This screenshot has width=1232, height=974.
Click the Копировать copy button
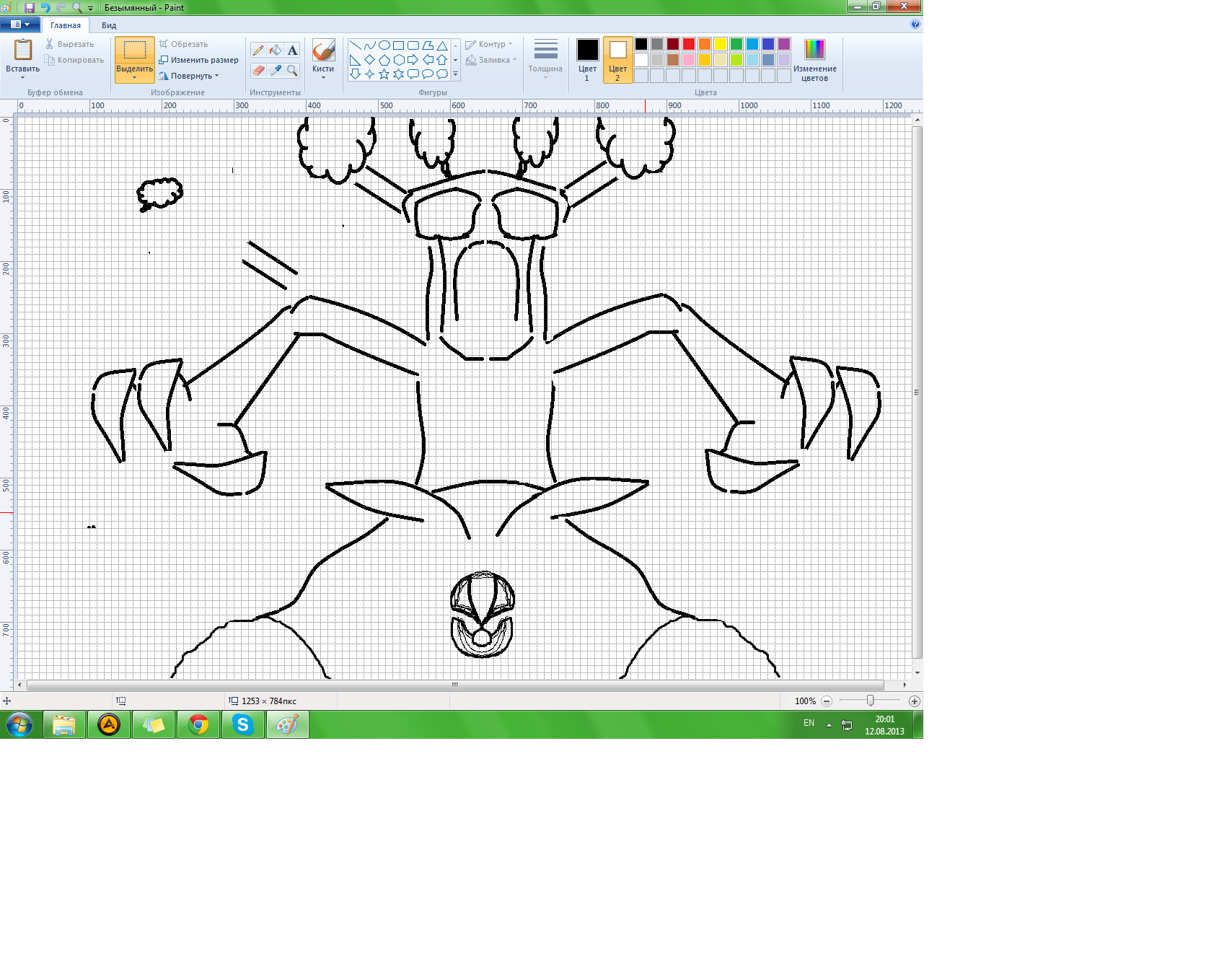[74, 60]
